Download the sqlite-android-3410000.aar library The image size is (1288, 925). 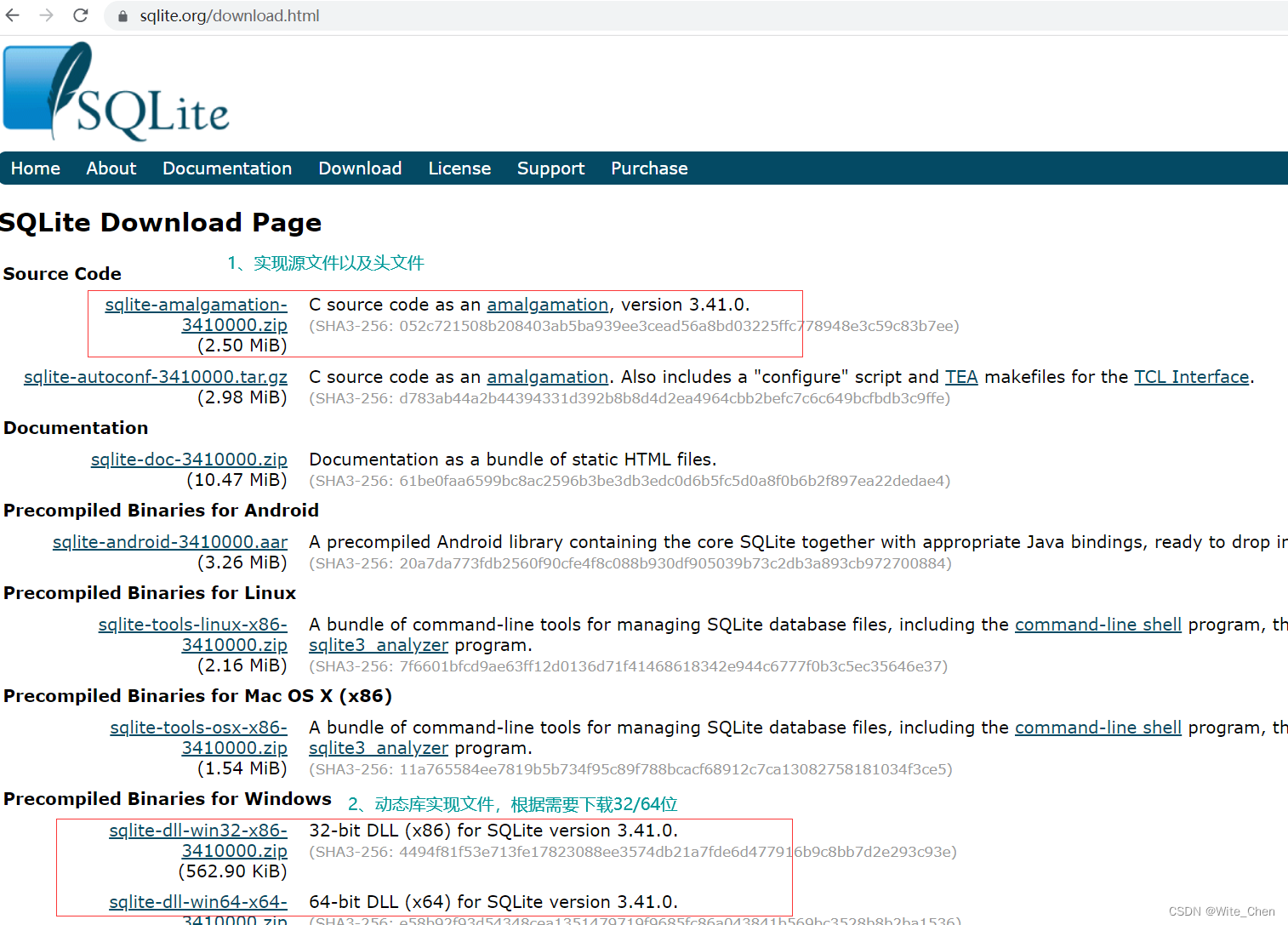coord(169,541)
